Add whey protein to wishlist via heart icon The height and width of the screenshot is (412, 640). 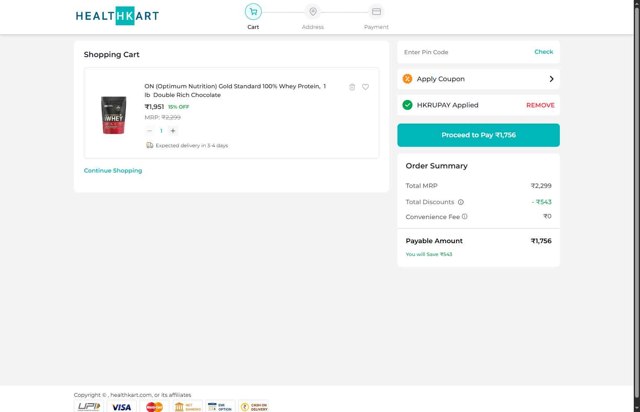[x=365, y=87]
